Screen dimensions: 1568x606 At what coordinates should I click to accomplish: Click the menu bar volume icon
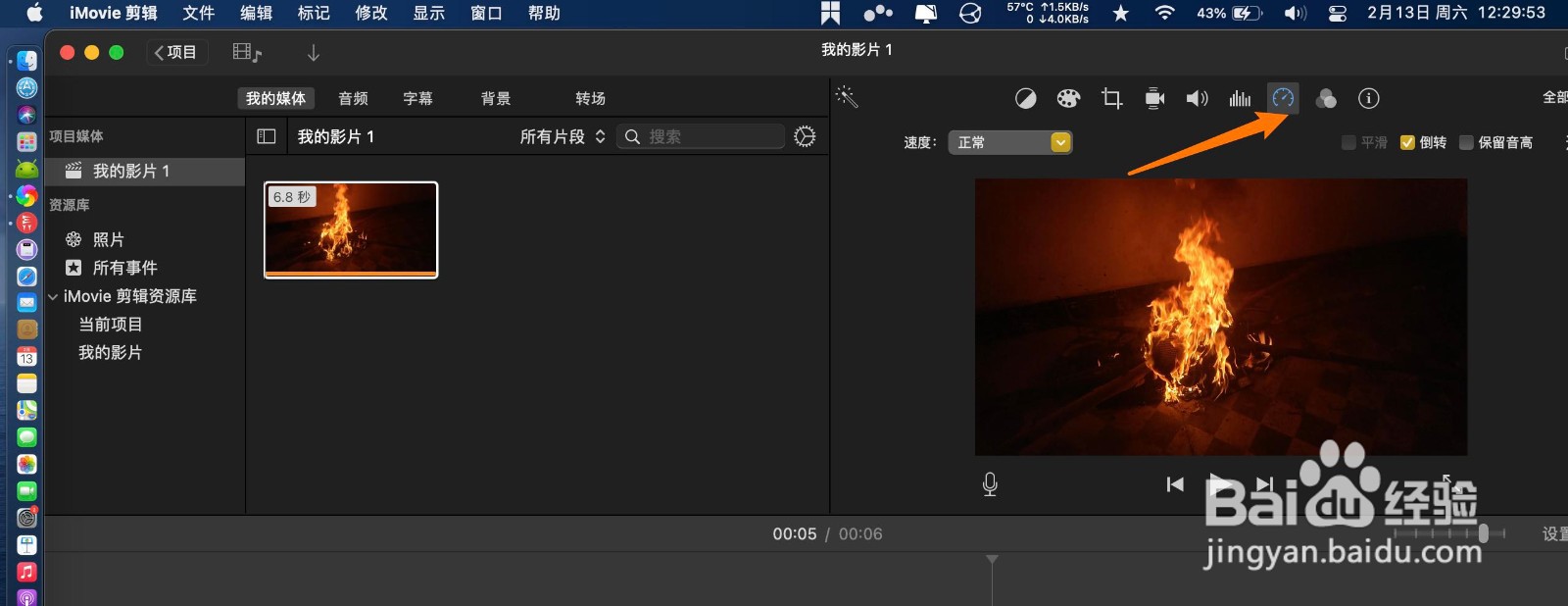pyautogui.click(x=1296, y=13)
